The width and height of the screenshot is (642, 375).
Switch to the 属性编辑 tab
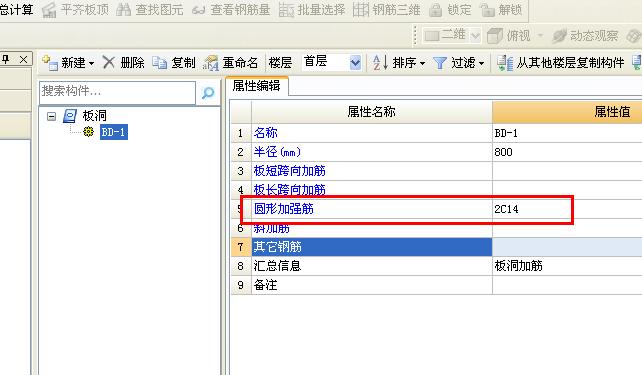tap(257, 86)
